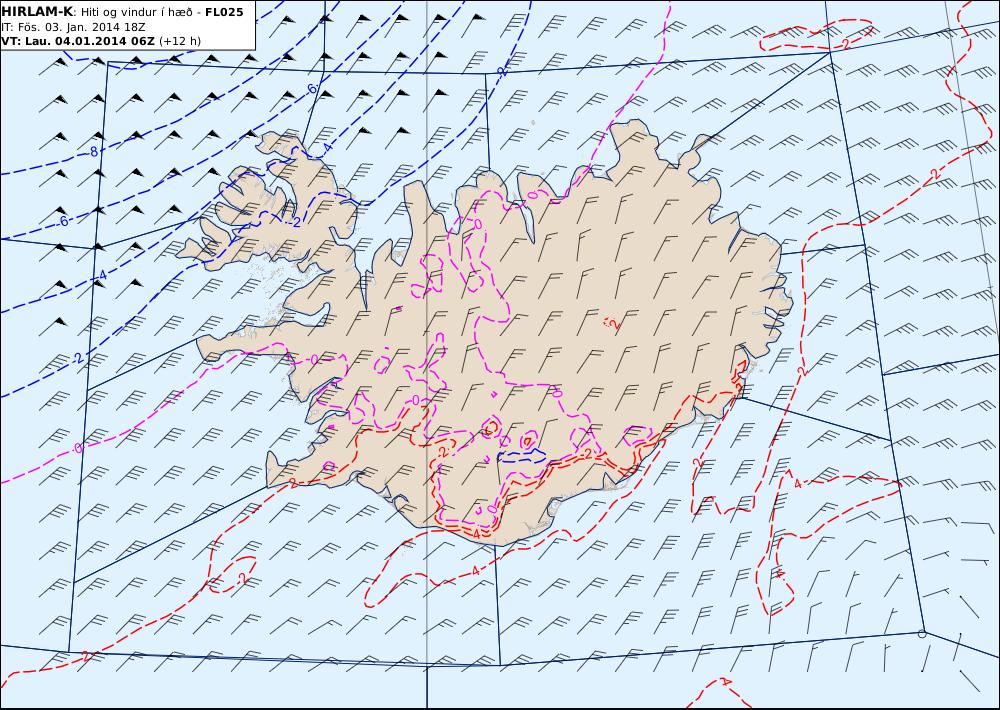Click the small circle marker on the boundary line

[922, 633]
